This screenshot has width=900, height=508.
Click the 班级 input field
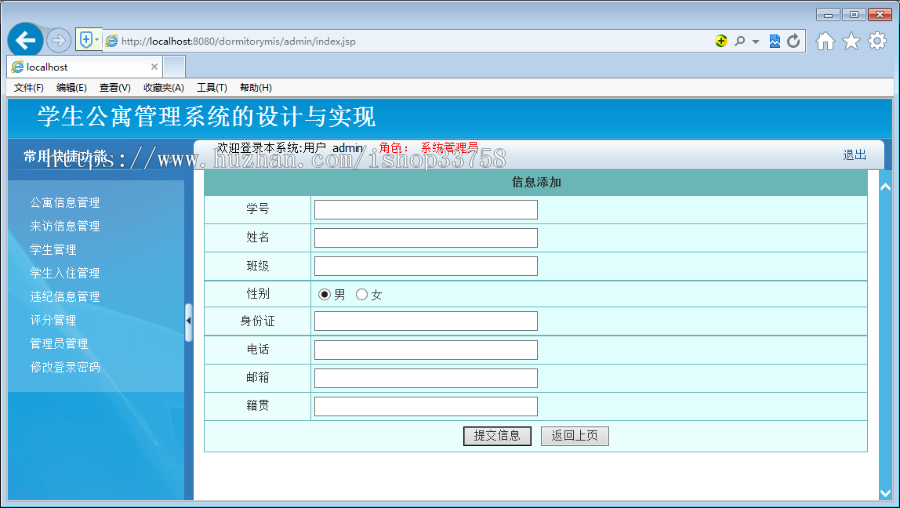click(426, 266)
